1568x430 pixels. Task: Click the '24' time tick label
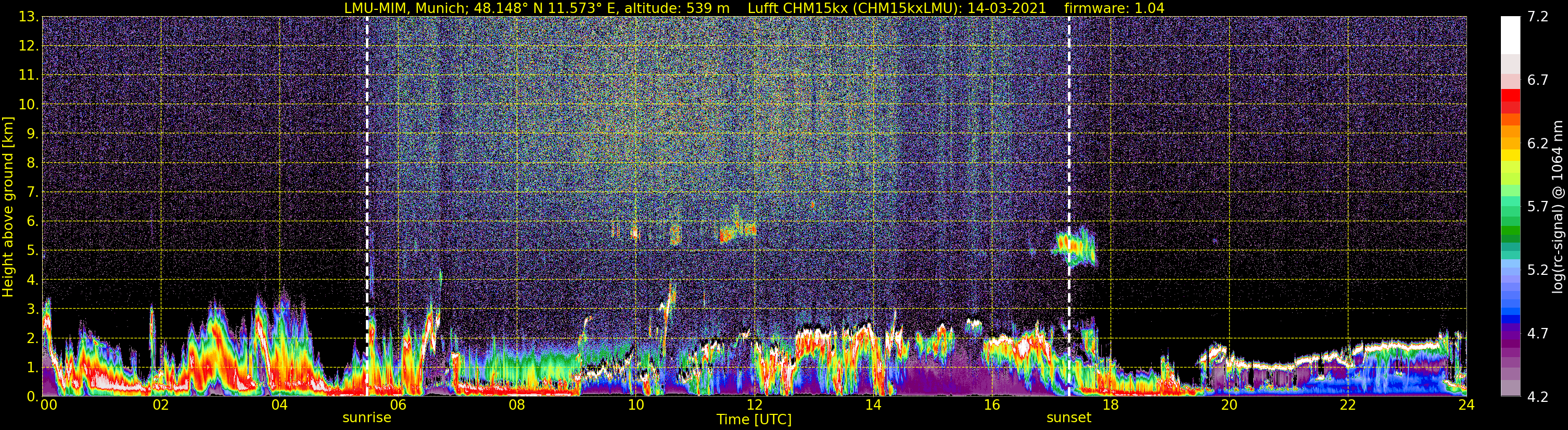click(1467, 405)
